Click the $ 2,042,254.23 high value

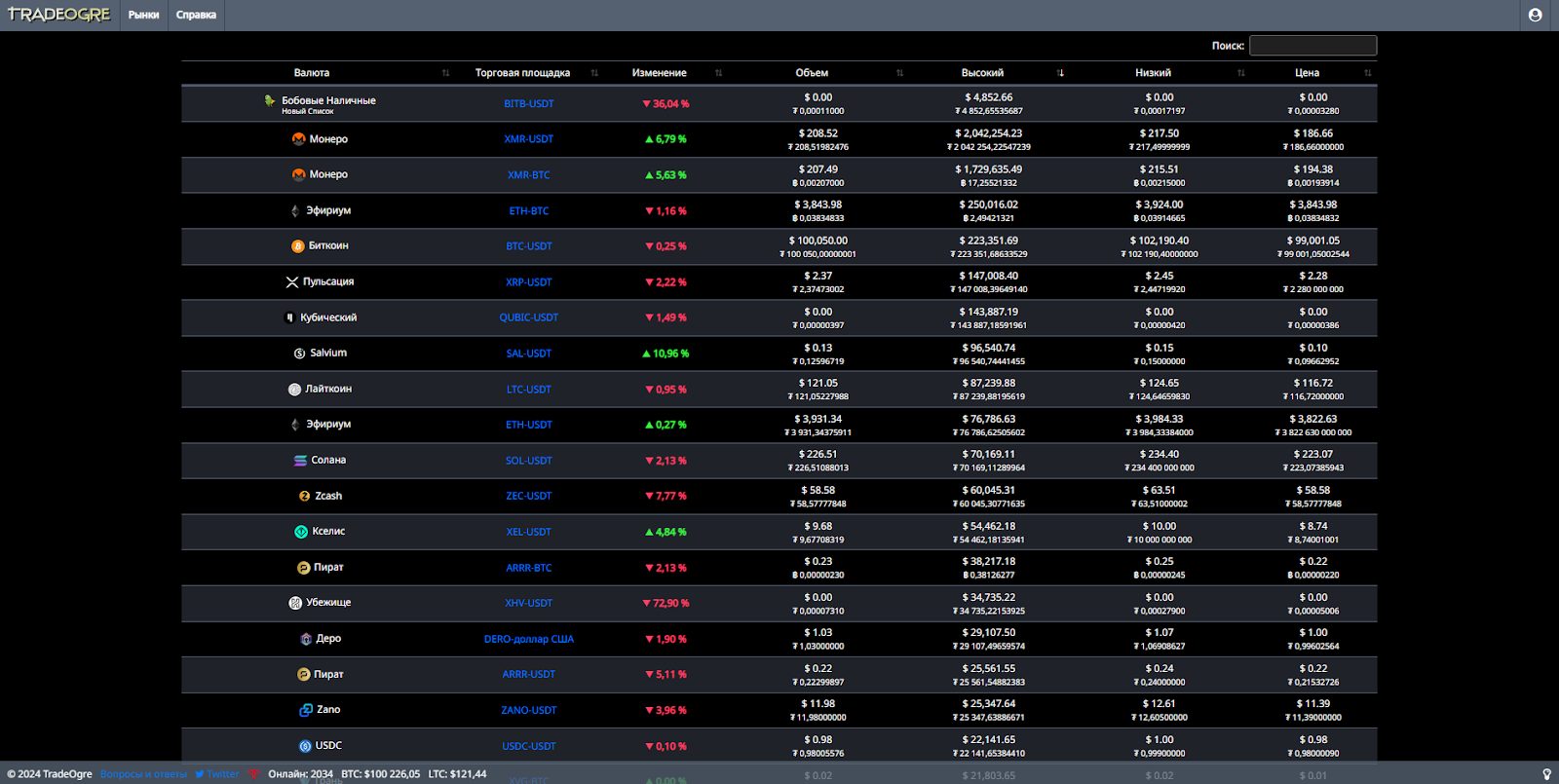tap(989, 133)
